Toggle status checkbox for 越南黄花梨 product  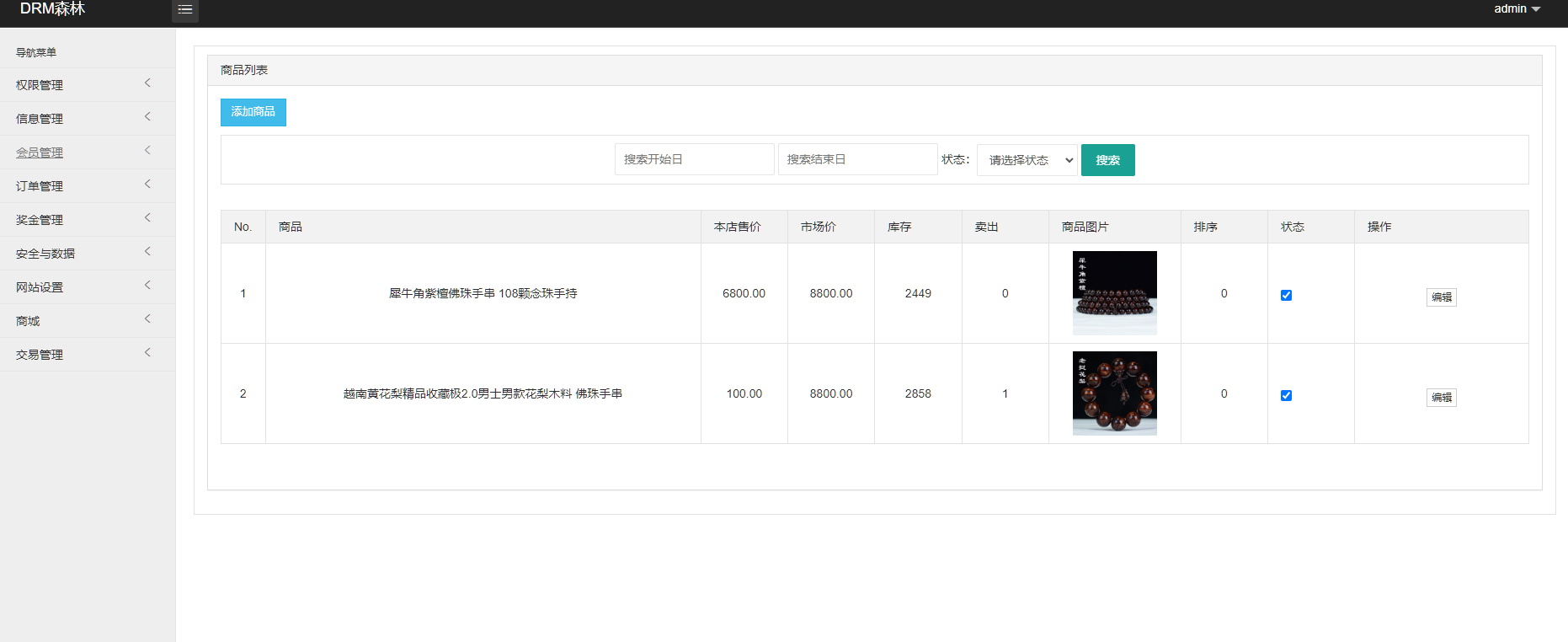[x=1286, y=395]
